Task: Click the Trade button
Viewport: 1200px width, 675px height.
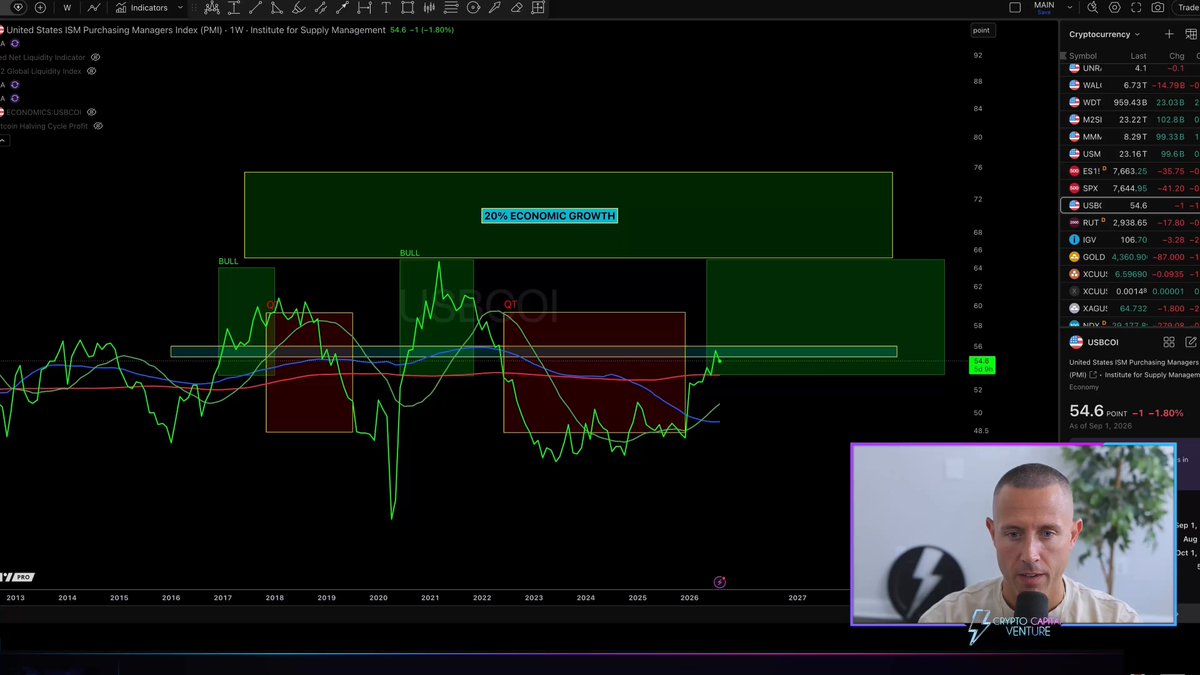Action: 1188,7
